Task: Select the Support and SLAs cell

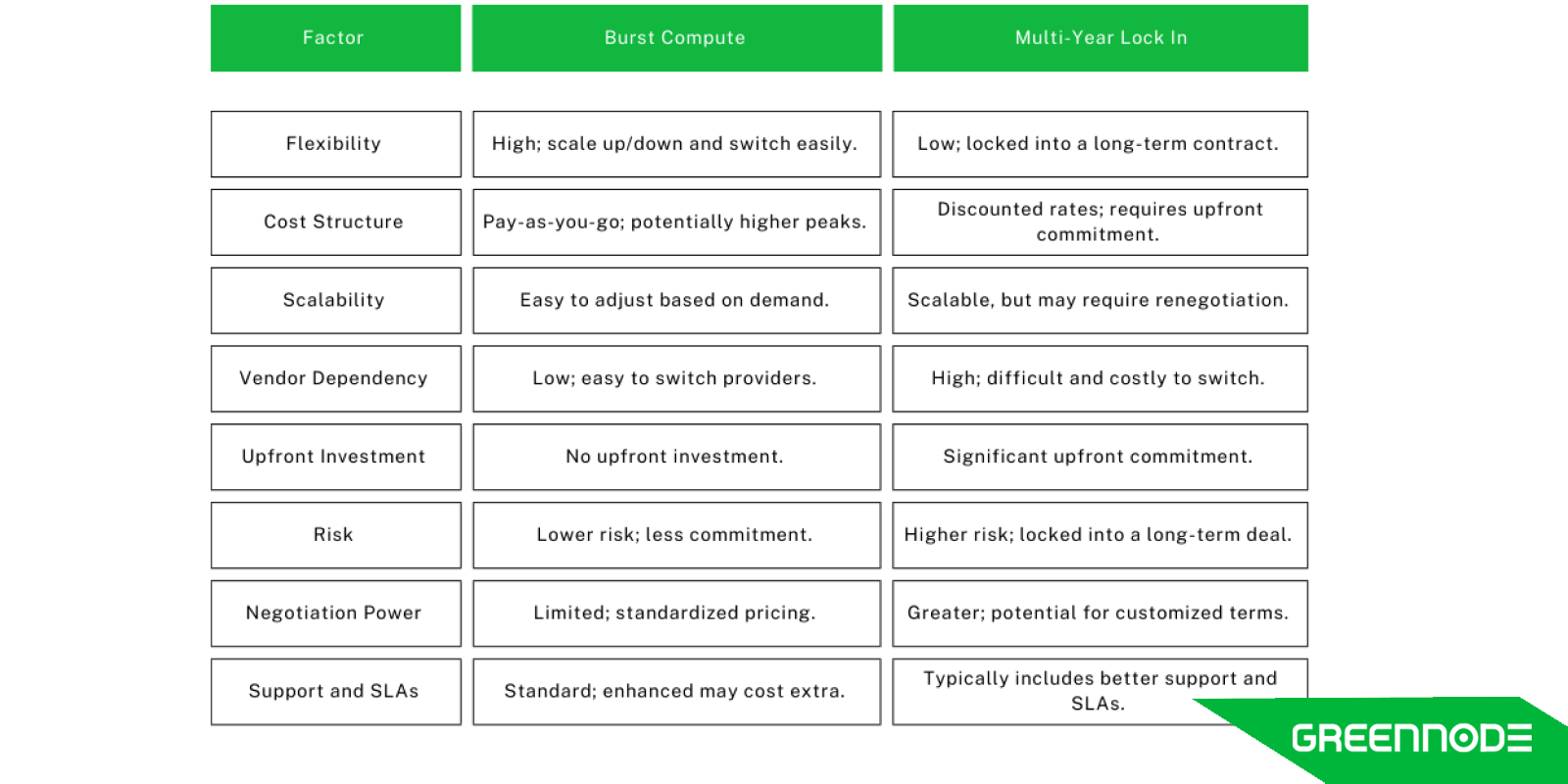Action: click(335, 692)
